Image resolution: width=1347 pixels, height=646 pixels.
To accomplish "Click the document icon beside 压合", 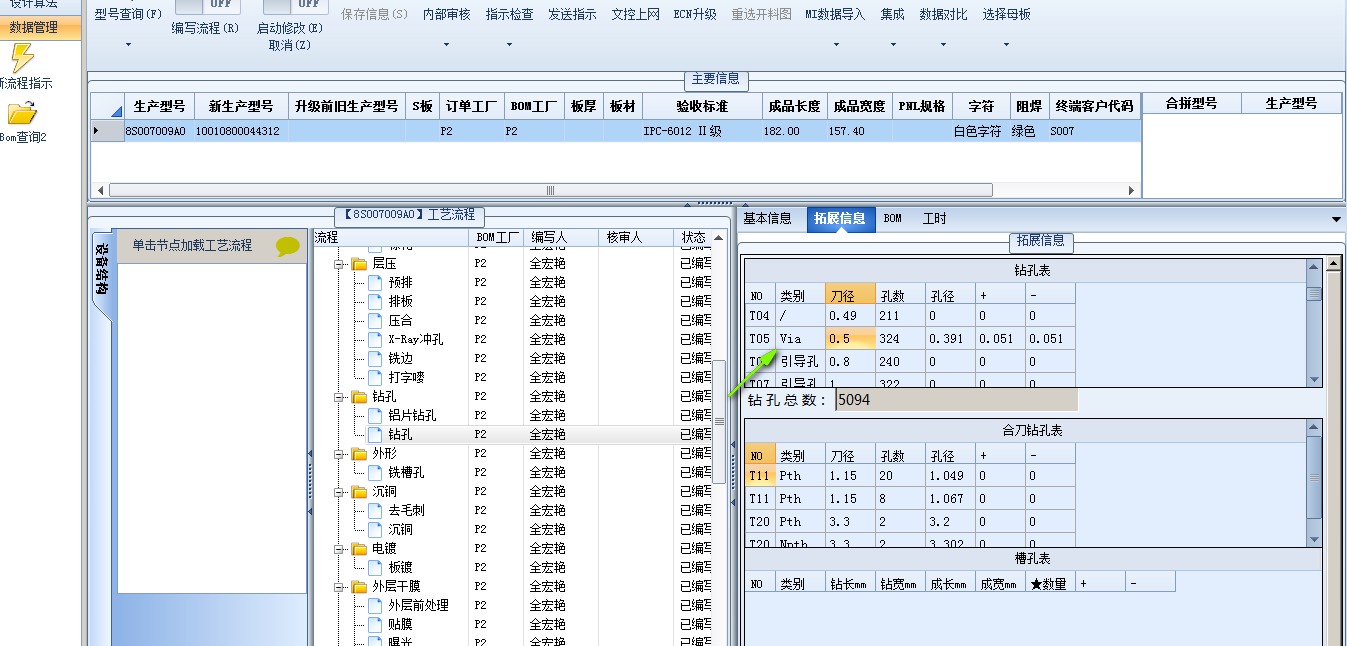I will (375, 321).
